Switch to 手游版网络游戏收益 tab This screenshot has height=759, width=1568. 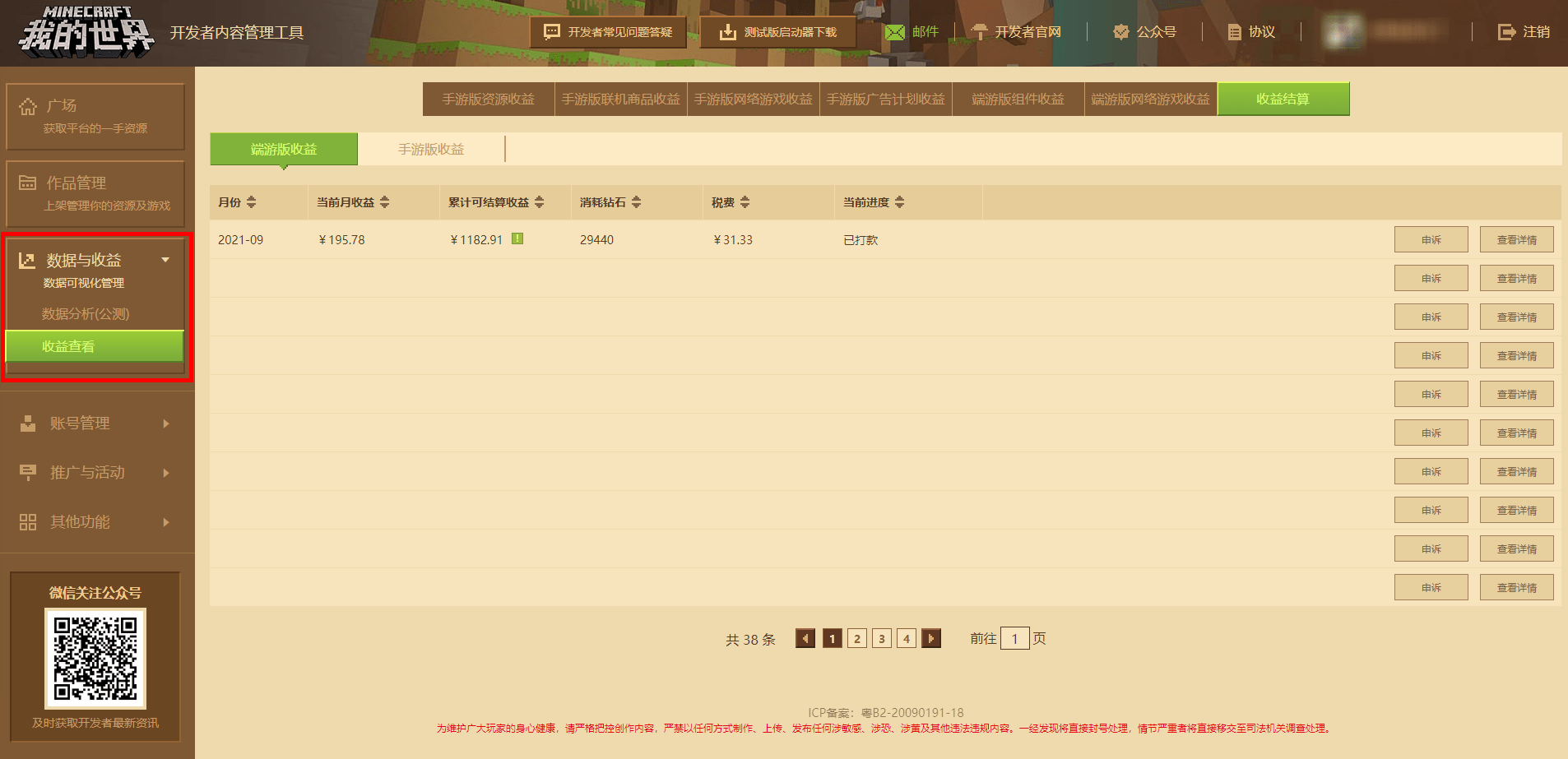tap(754, 99)
